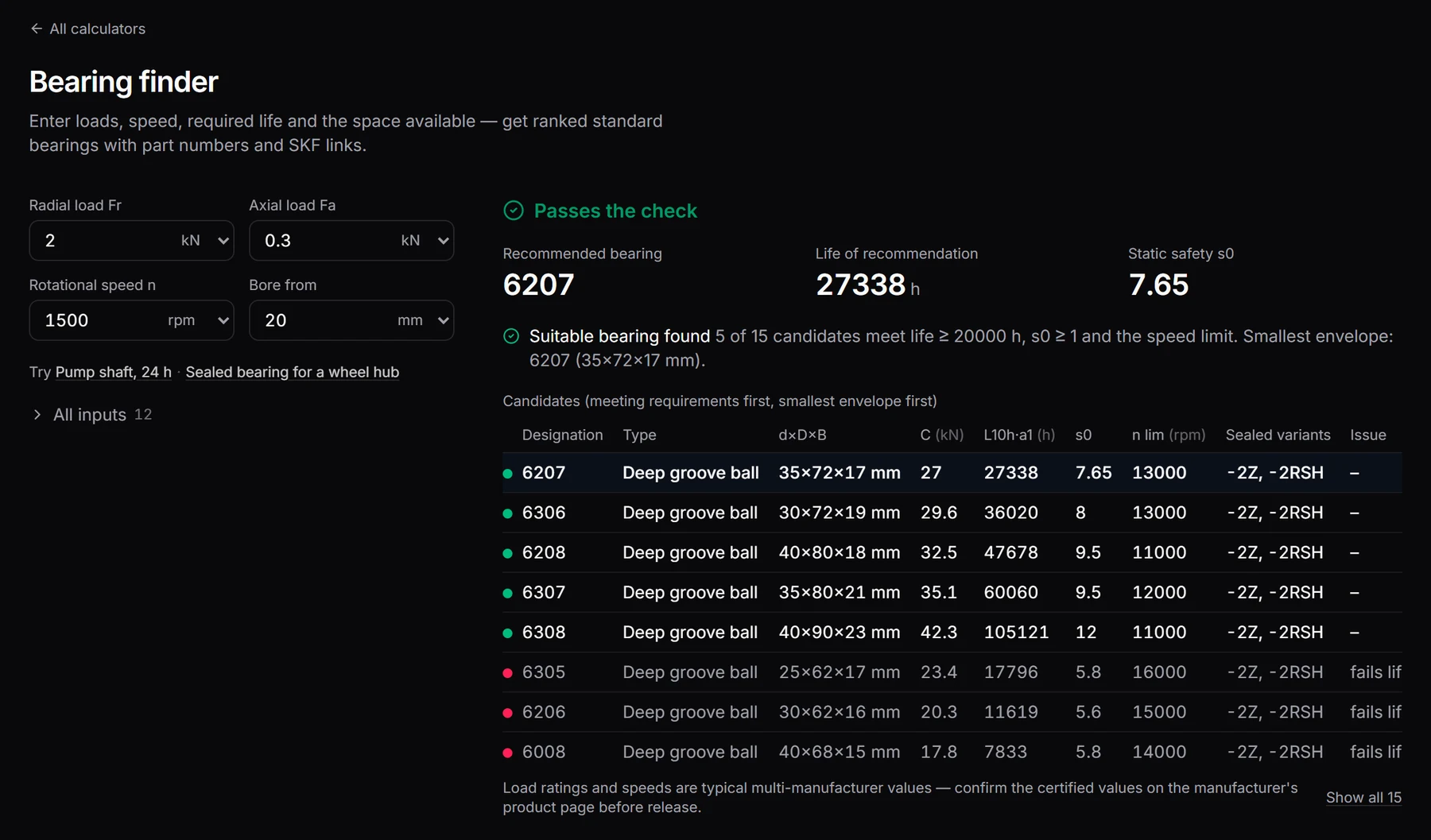Image resolution: width=1431 pixels, height=840 pixels.
Task: Click the Suitable bearing found check icon
Action: point(511,336)
